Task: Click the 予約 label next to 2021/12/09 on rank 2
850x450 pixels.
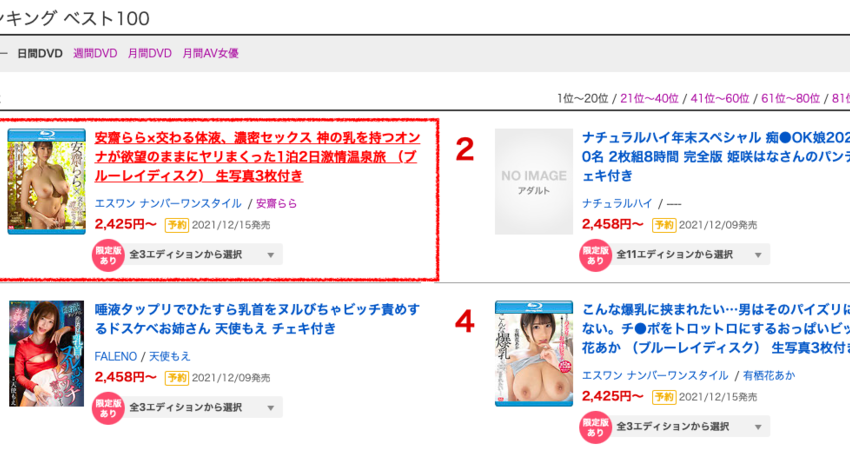Action: pos(664,225)
